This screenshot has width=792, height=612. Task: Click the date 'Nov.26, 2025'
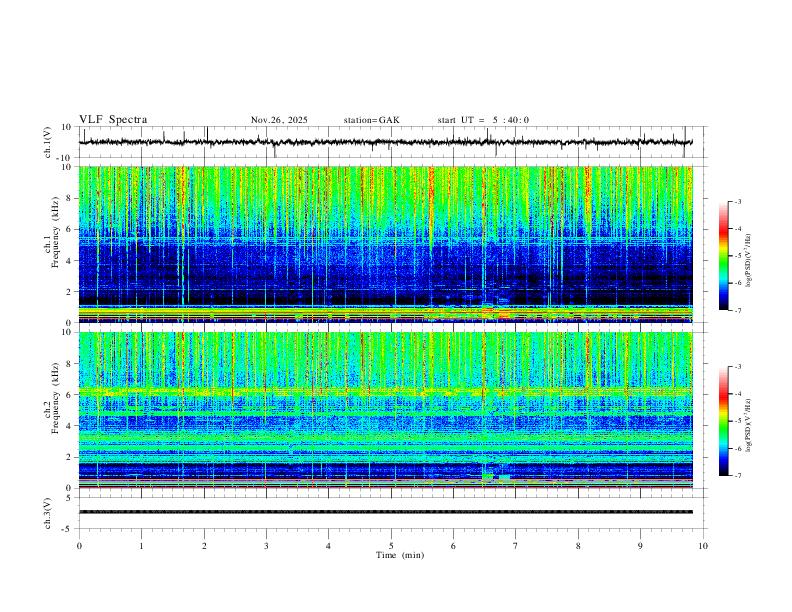point(279,120)
